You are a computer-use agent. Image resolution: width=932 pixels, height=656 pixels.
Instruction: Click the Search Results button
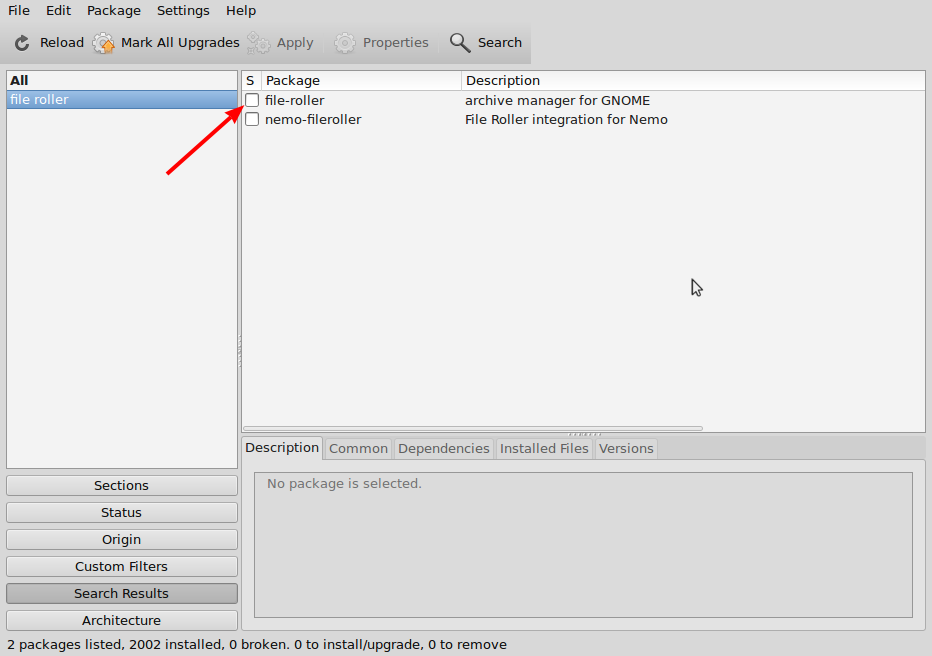point(122,594)
